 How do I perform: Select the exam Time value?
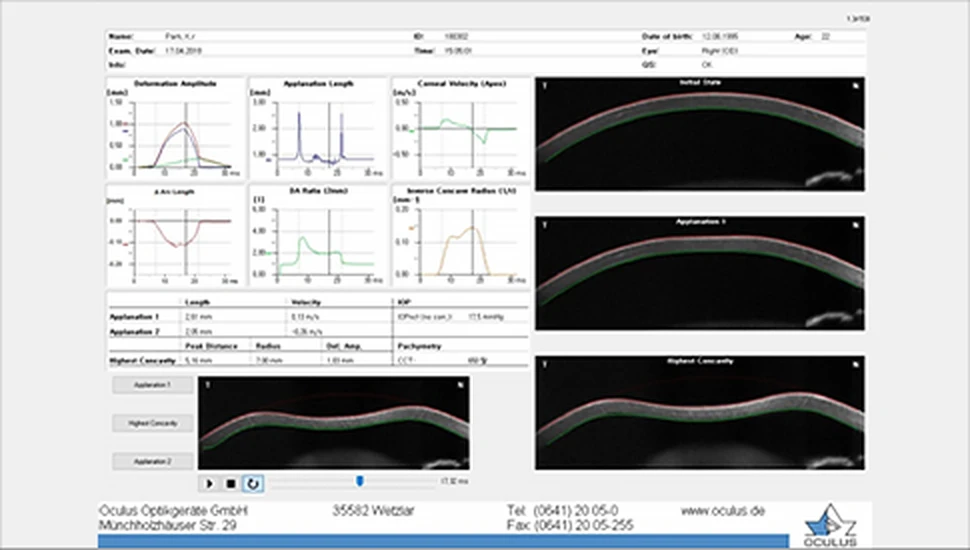(x=458, y=51)
